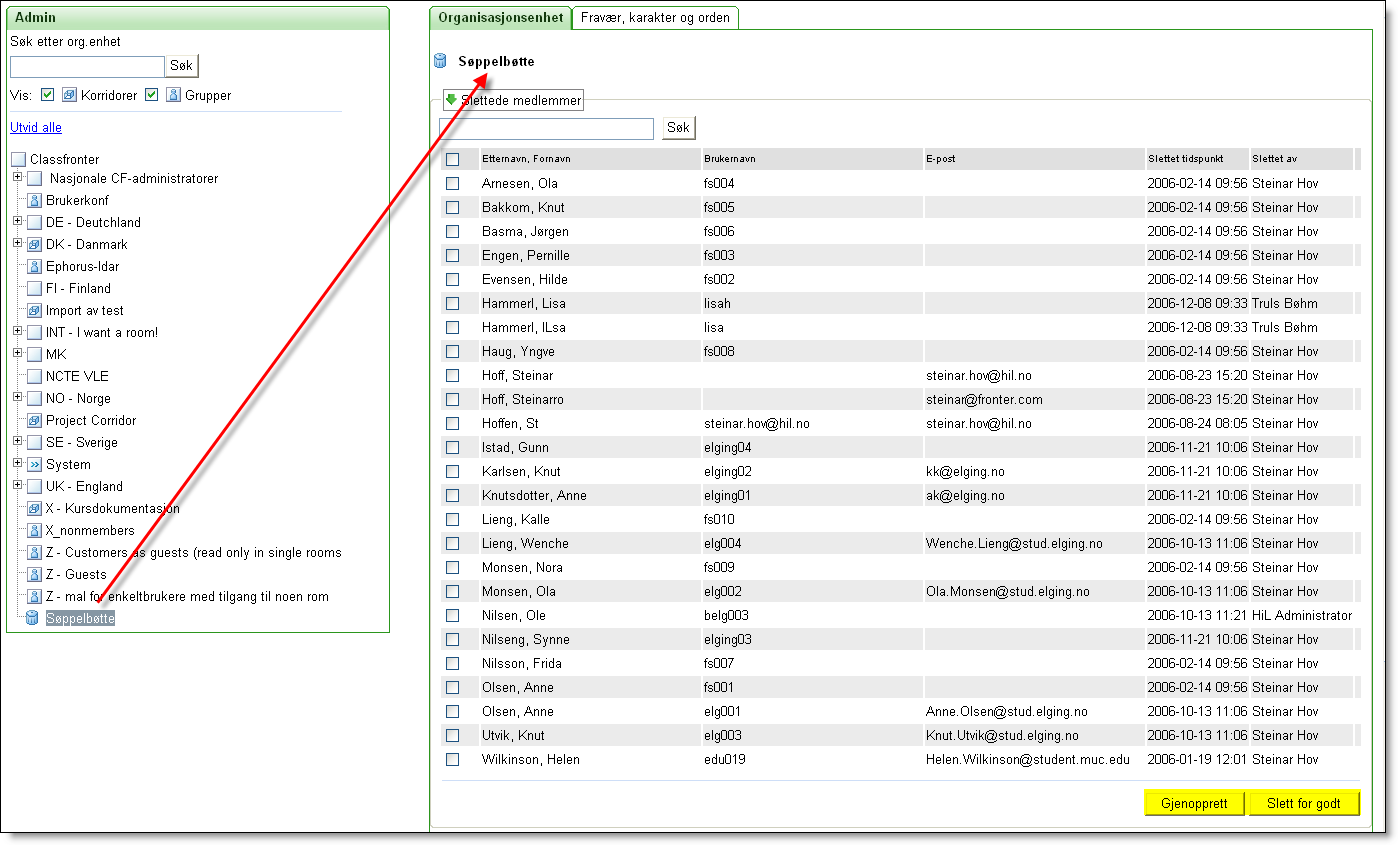Image resolution: width=1398 pixels, height=845 pixels.
Task: Focus the org.enhet search field
Action: coord(87,66)
